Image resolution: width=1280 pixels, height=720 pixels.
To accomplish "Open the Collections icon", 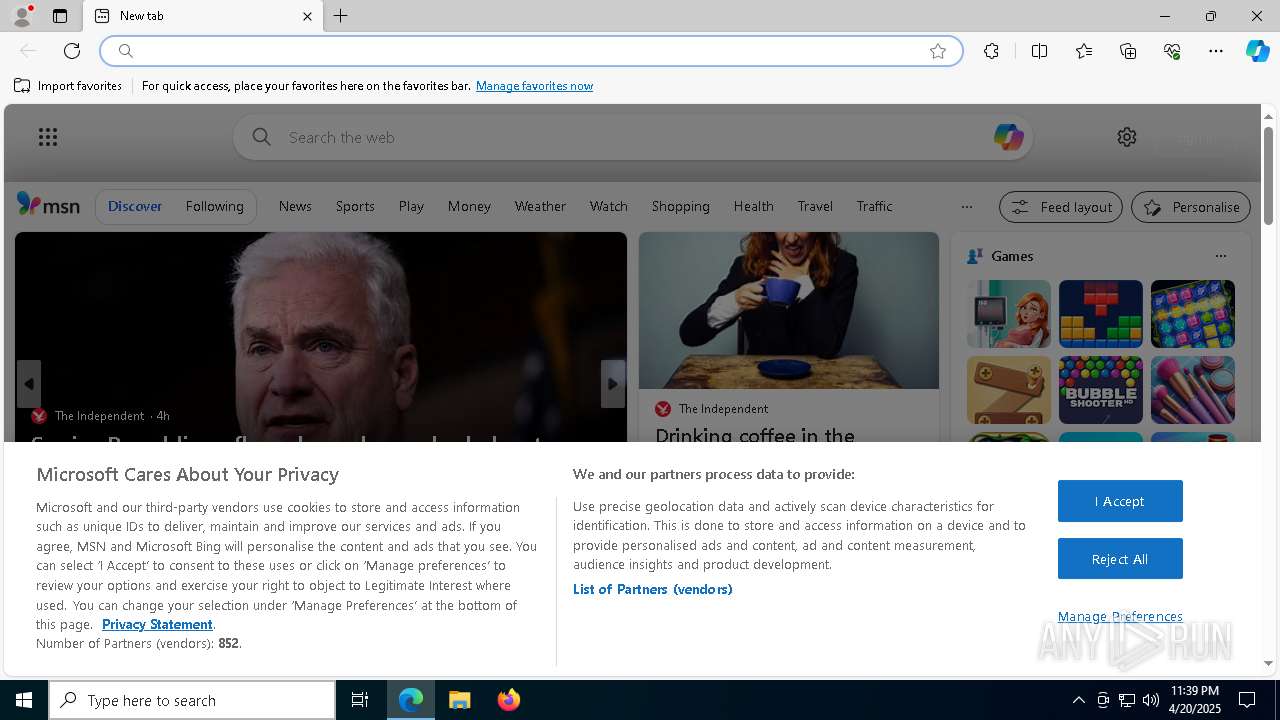I will (x=1128, y=51).
